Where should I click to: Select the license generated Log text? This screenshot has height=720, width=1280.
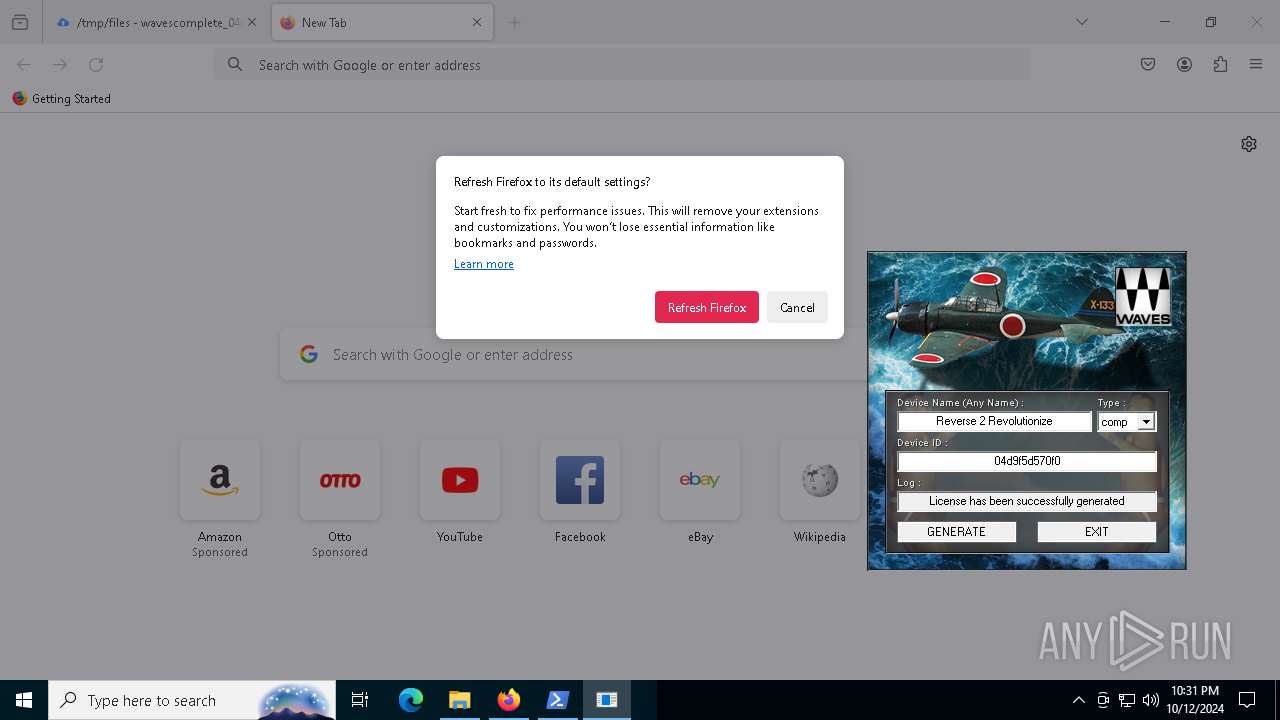click(1027, 502)
